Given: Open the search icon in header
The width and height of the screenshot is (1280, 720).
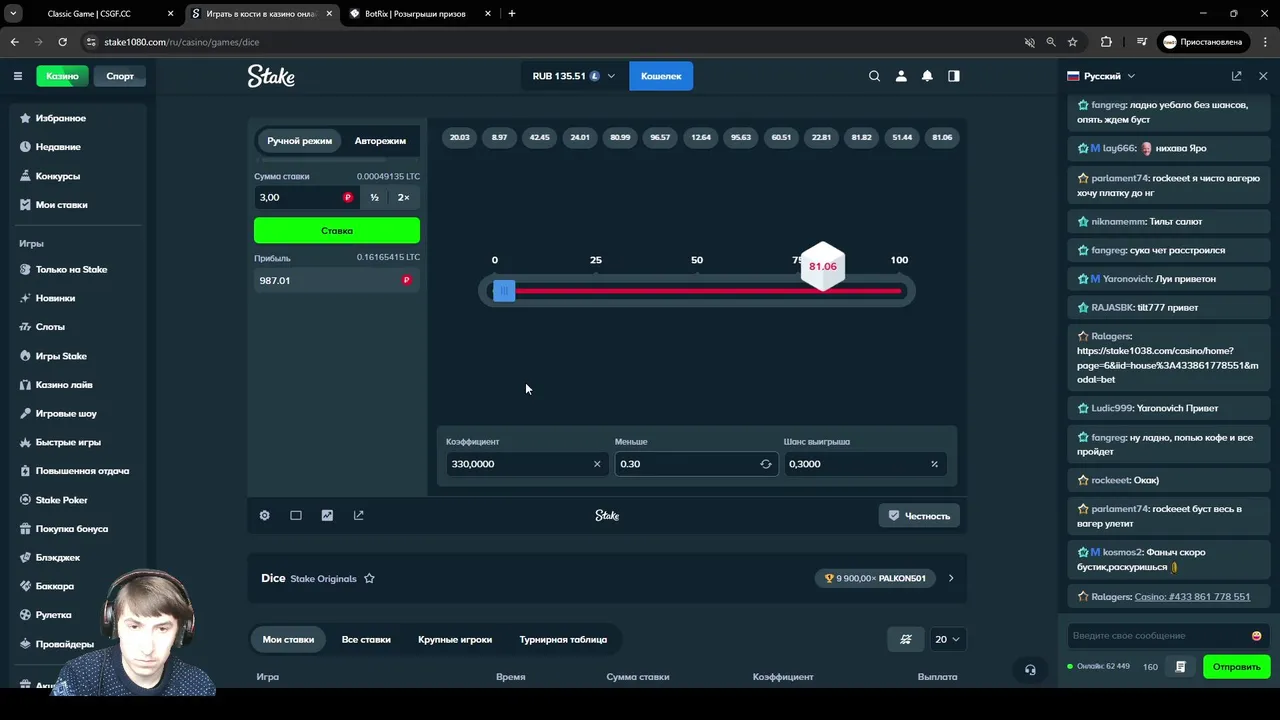Looking at the screenshot, I should click(875, 76).
